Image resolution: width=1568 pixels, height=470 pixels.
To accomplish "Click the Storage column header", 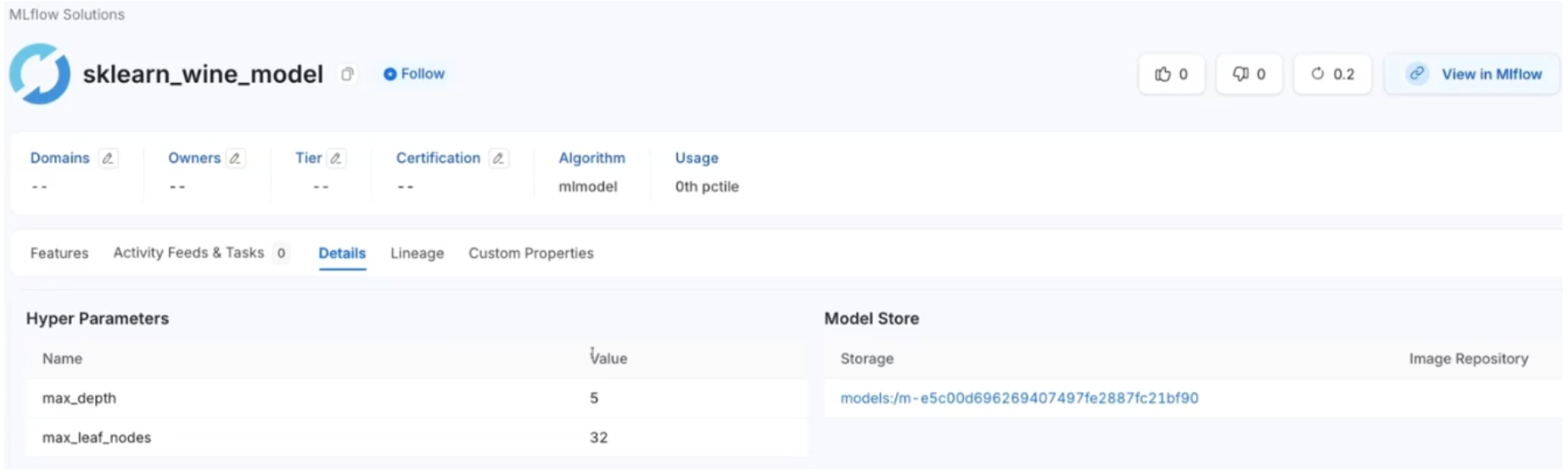I will point(867,359).
